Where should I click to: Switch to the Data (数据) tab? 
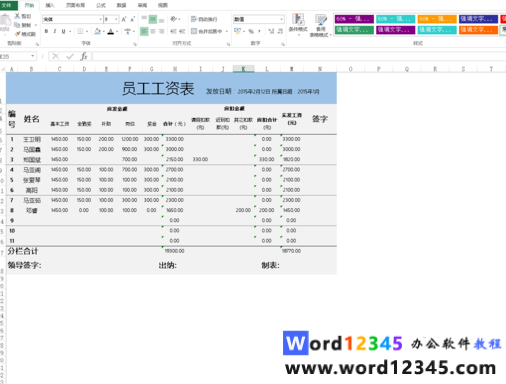coord(121,5)
